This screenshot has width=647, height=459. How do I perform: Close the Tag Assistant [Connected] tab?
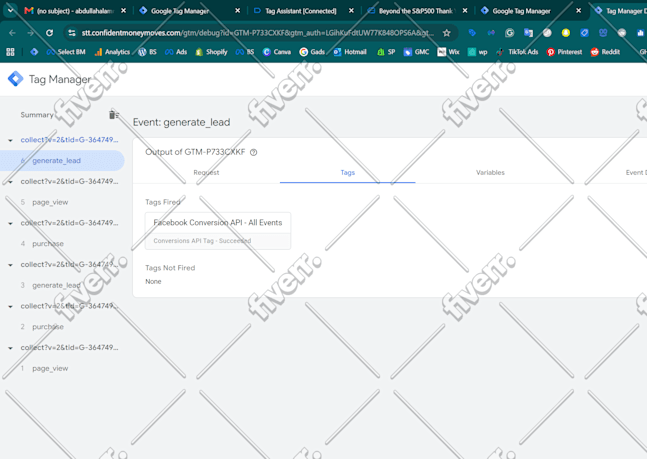point(351,11)
